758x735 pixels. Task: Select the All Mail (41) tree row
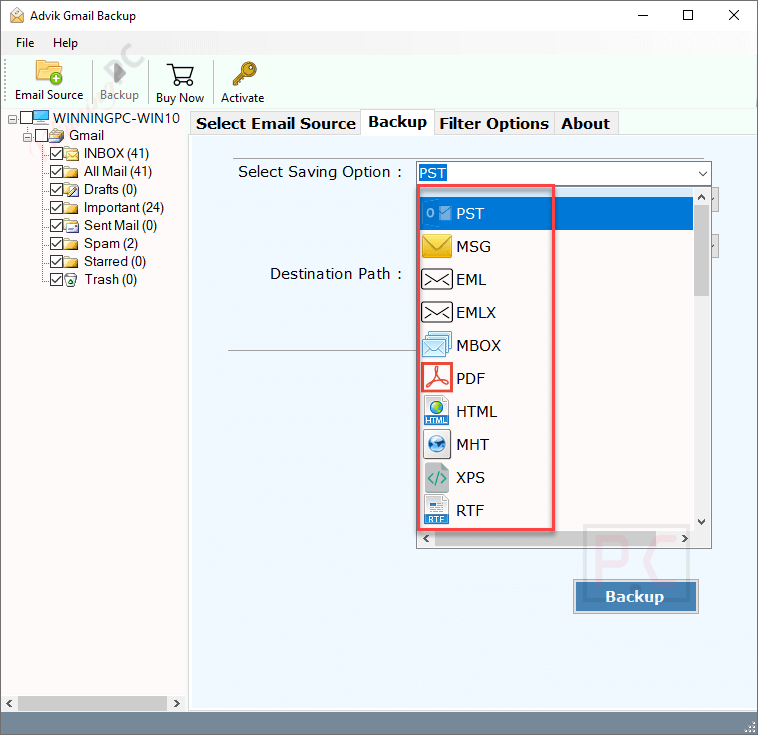coord(117,172)
